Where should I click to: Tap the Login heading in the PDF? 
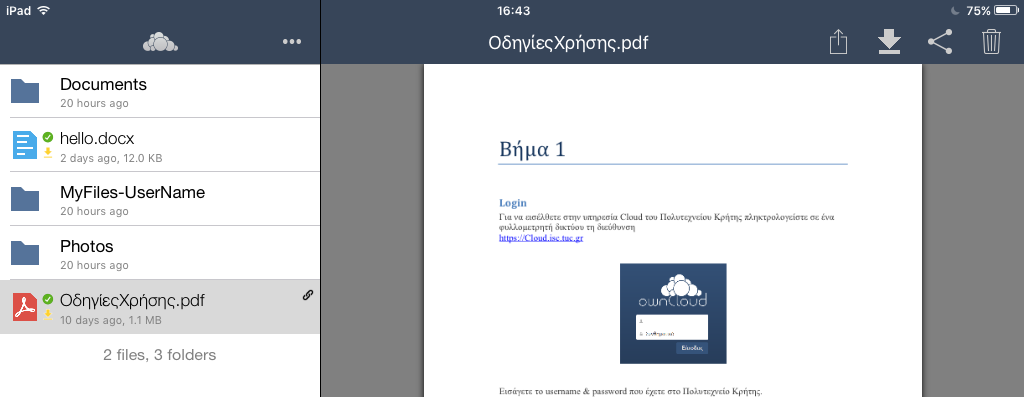[513, 203]
